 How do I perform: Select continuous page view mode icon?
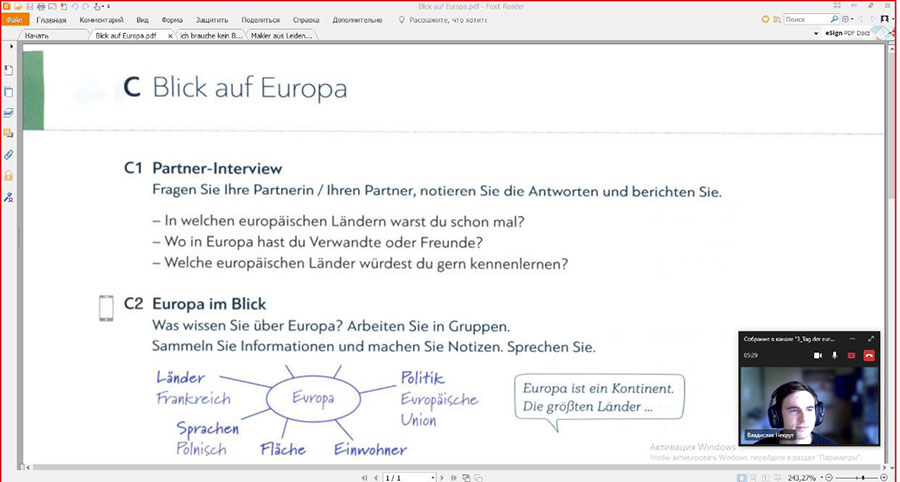(x=754, y=477)
